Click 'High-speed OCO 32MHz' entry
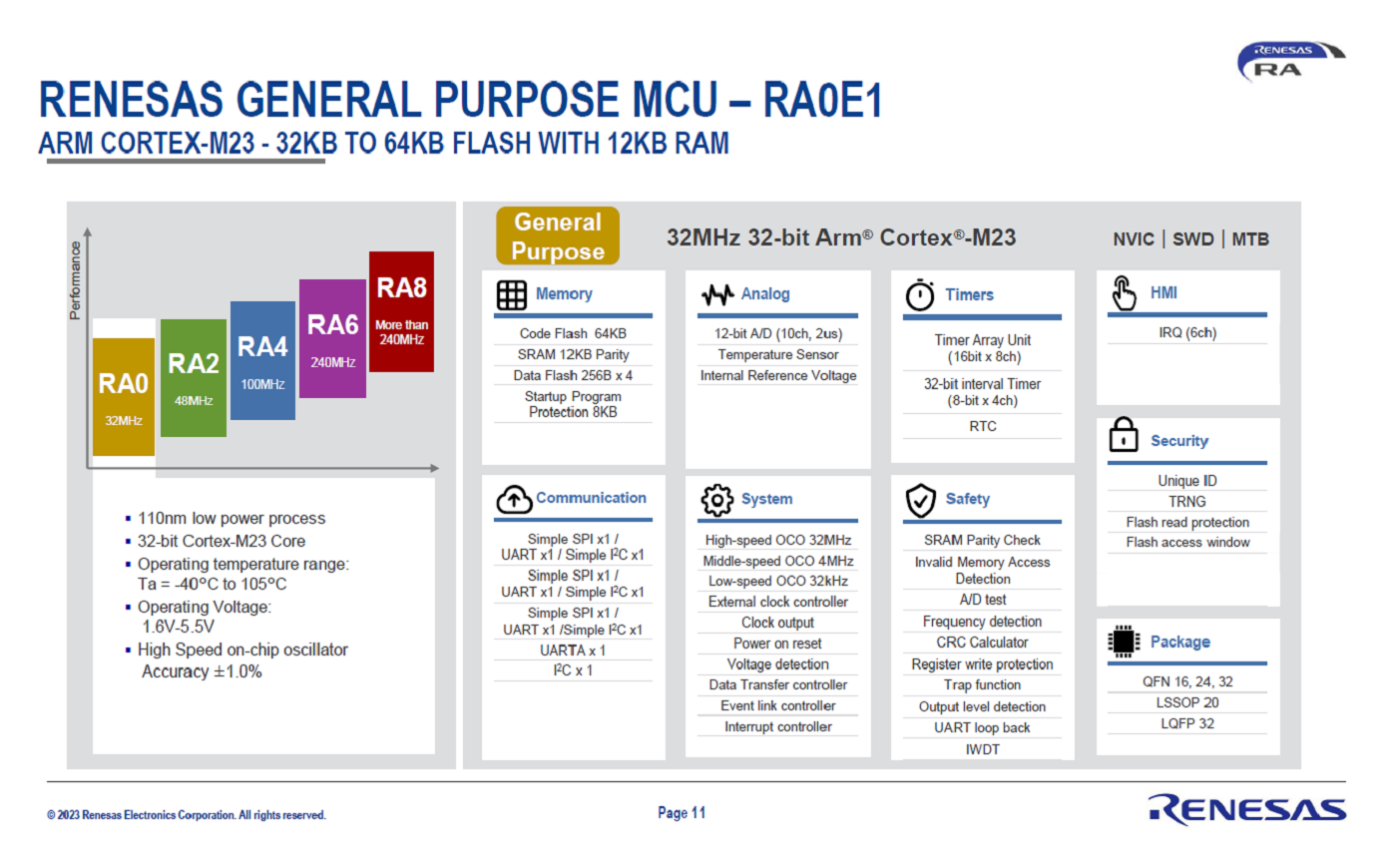This screenshot has width=1397, height=868. pos(778,540)
